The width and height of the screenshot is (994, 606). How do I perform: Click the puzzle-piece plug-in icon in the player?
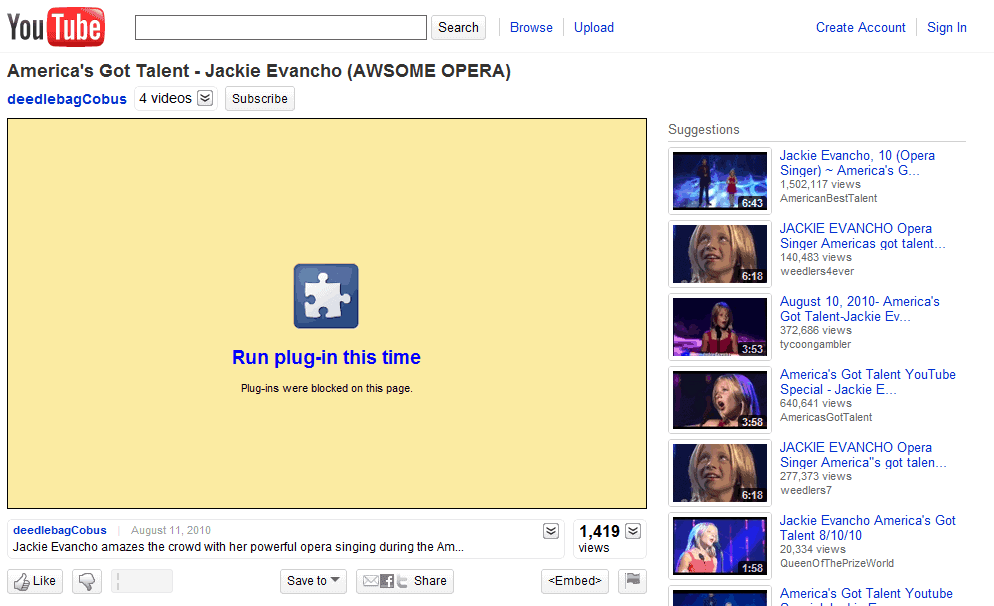coord(326,296)
